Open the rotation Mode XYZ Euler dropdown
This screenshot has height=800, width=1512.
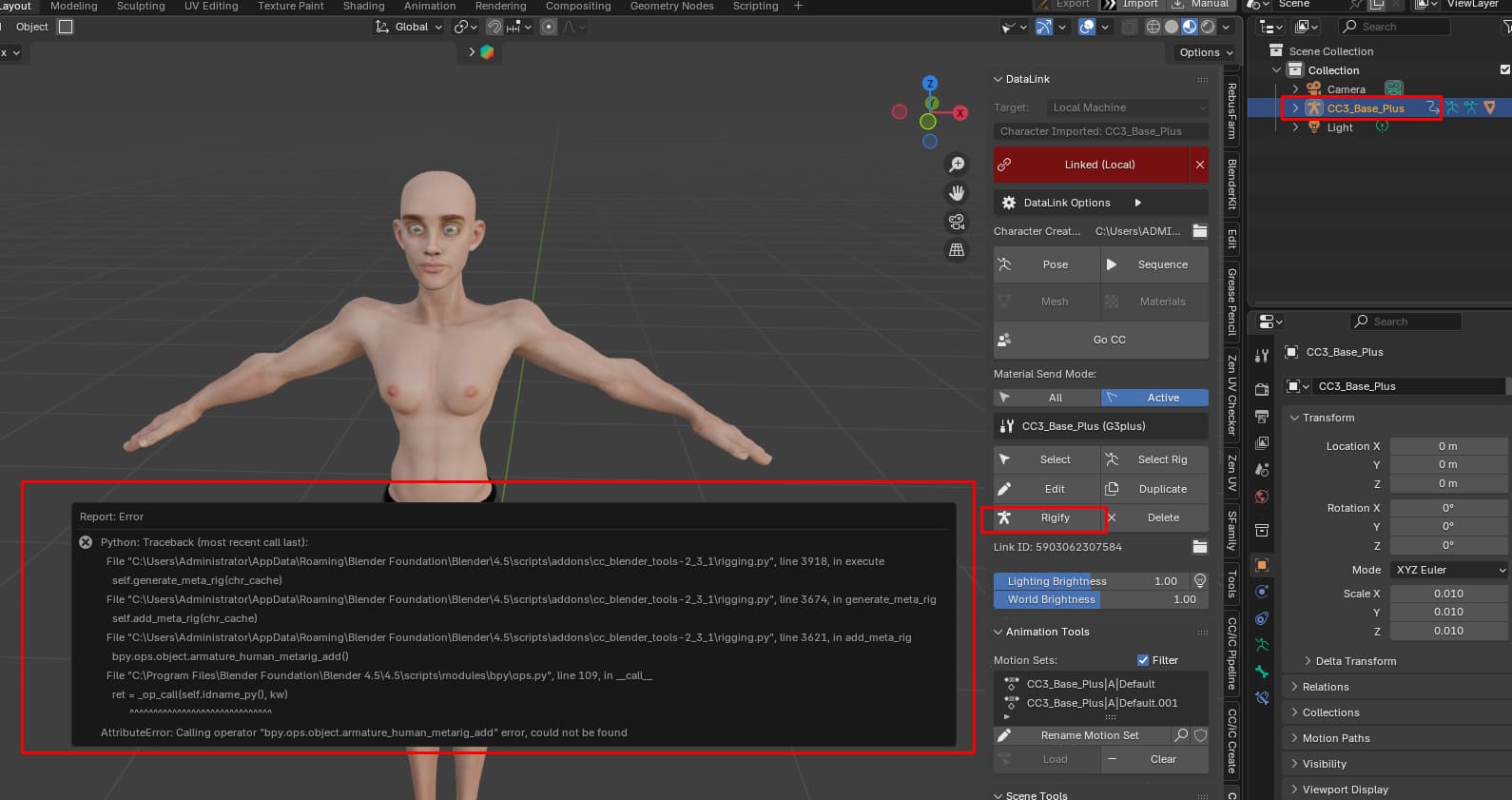[1449, 570]
